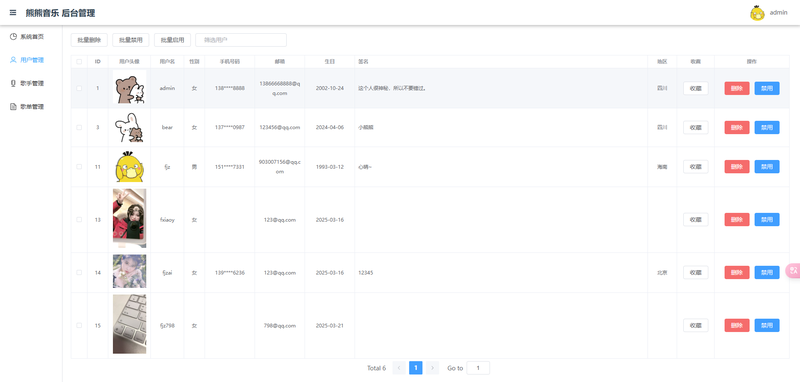Click the email 798@qq.com cell
The height and width of the screenshot is (382, 800).
pyautogui.click(x=280, y=325)
